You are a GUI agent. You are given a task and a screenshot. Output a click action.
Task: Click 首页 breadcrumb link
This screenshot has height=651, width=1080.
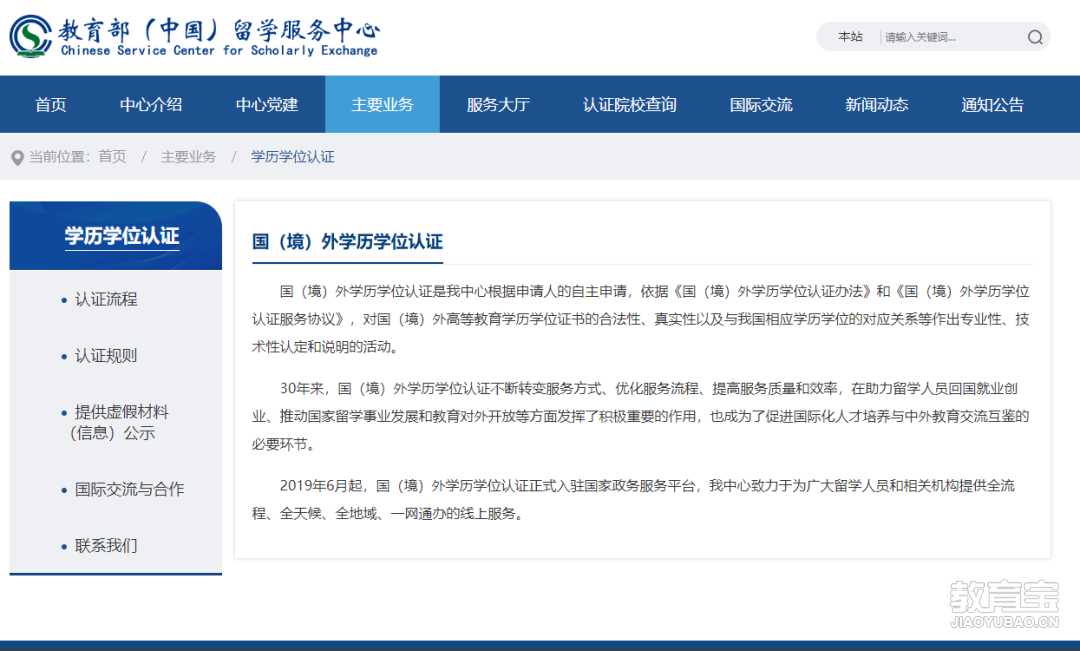(112, 157)
